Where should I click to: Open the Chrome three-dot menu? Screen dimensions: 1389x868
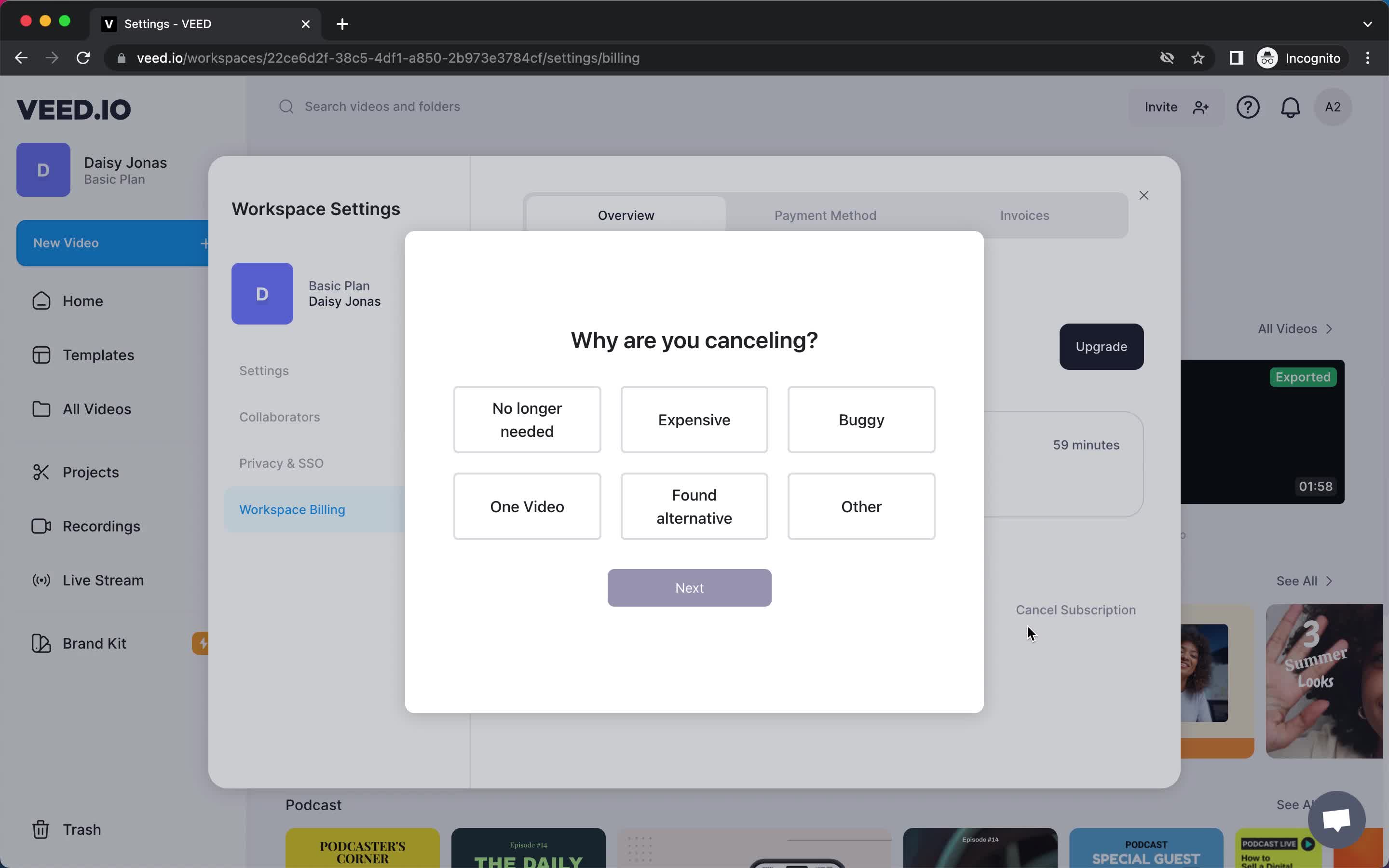click(x=1368, y=58)
